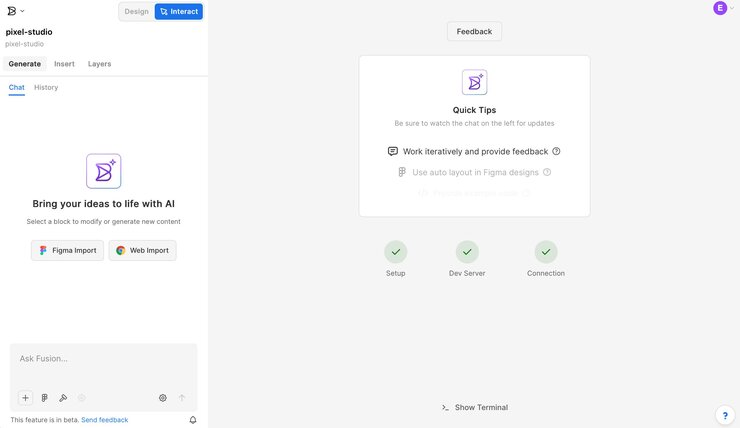Open notifications bell icon
Screen dimensions: 740x428
click(193, 420)
